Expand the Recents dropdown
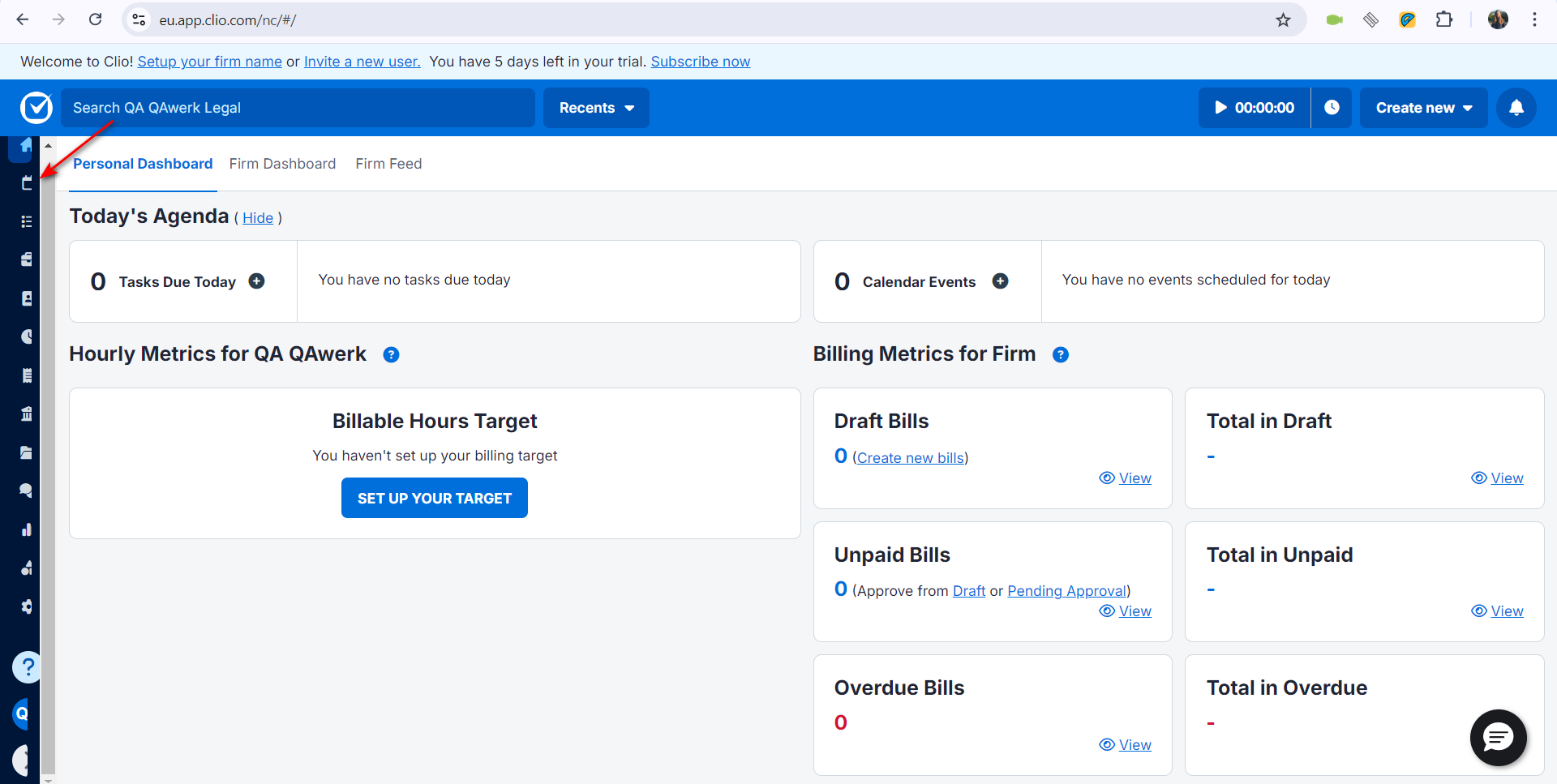The width and height of the screenshot is (1557, 784). (x=596, y=108)
